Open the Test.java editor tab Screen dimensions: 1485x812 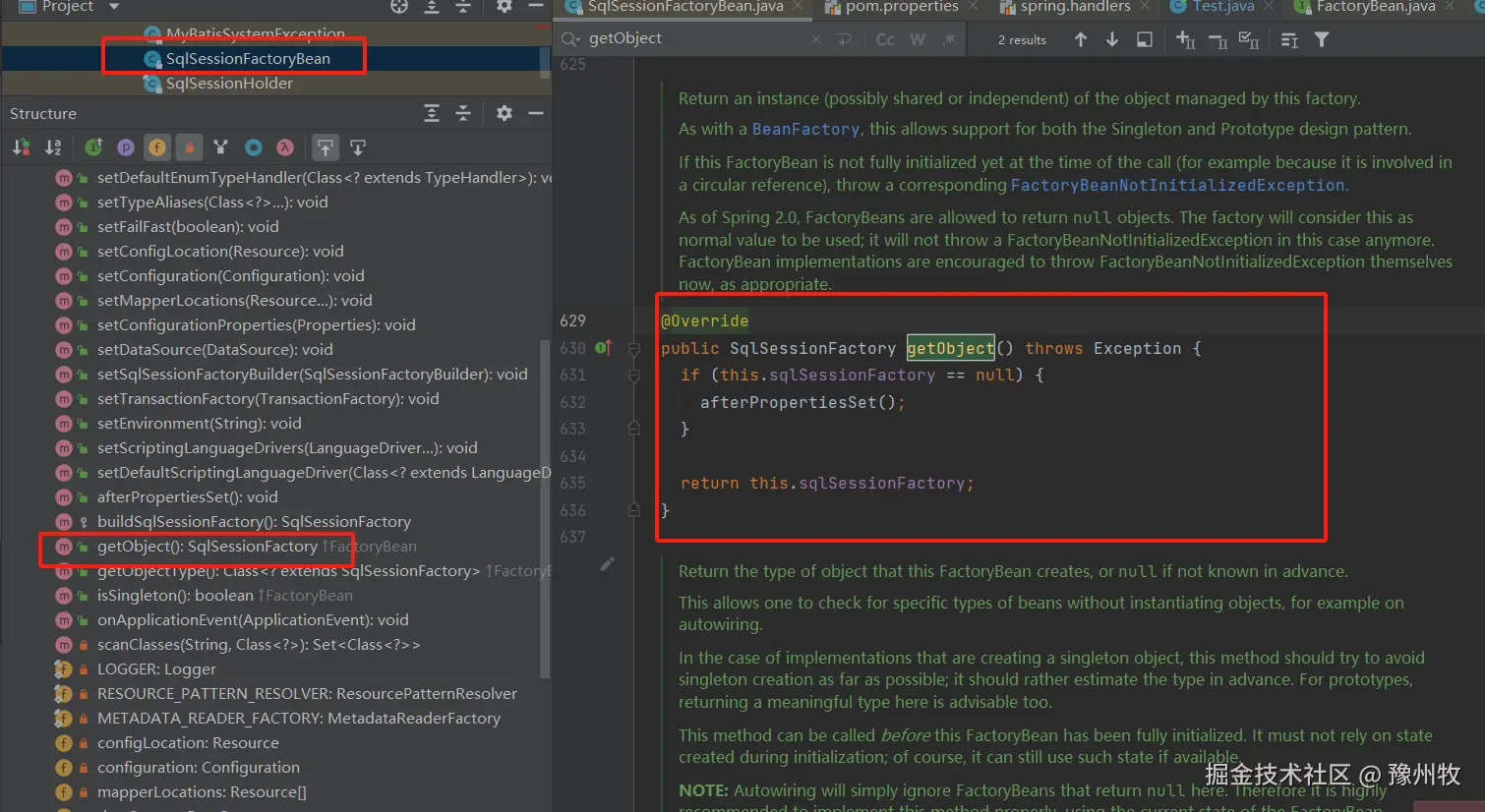[1222, 7]
